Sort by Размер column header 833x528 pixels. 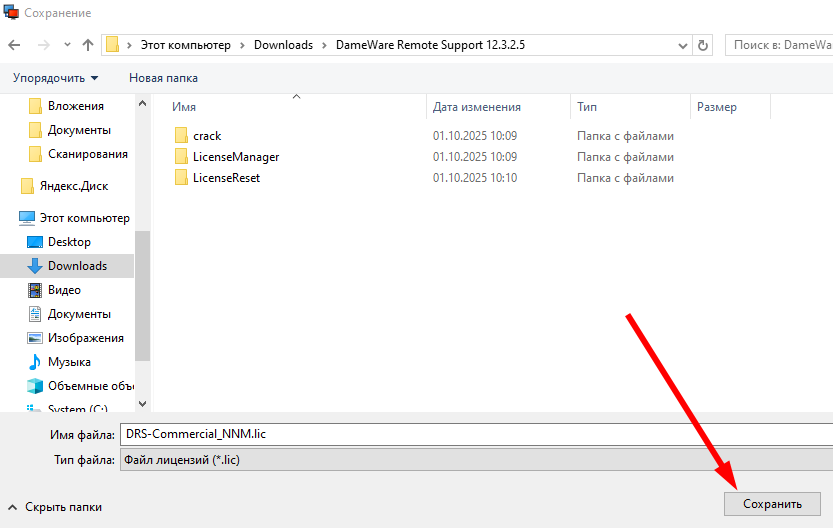pyautogui.click(x=717, y=107)
